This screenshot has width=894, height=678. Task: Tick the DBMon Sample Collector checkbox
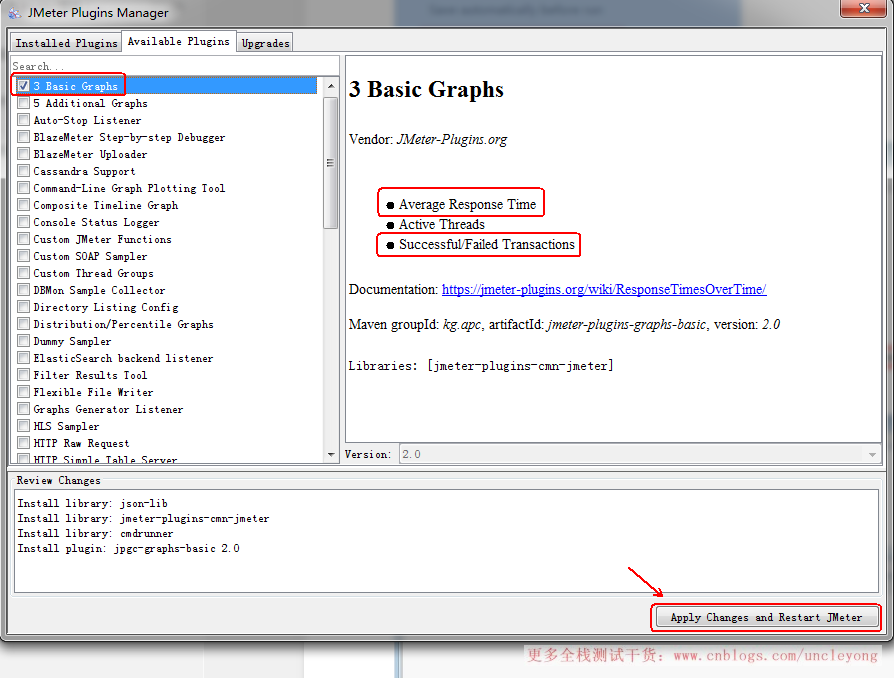pyautogui.click(x=23, y=290)
